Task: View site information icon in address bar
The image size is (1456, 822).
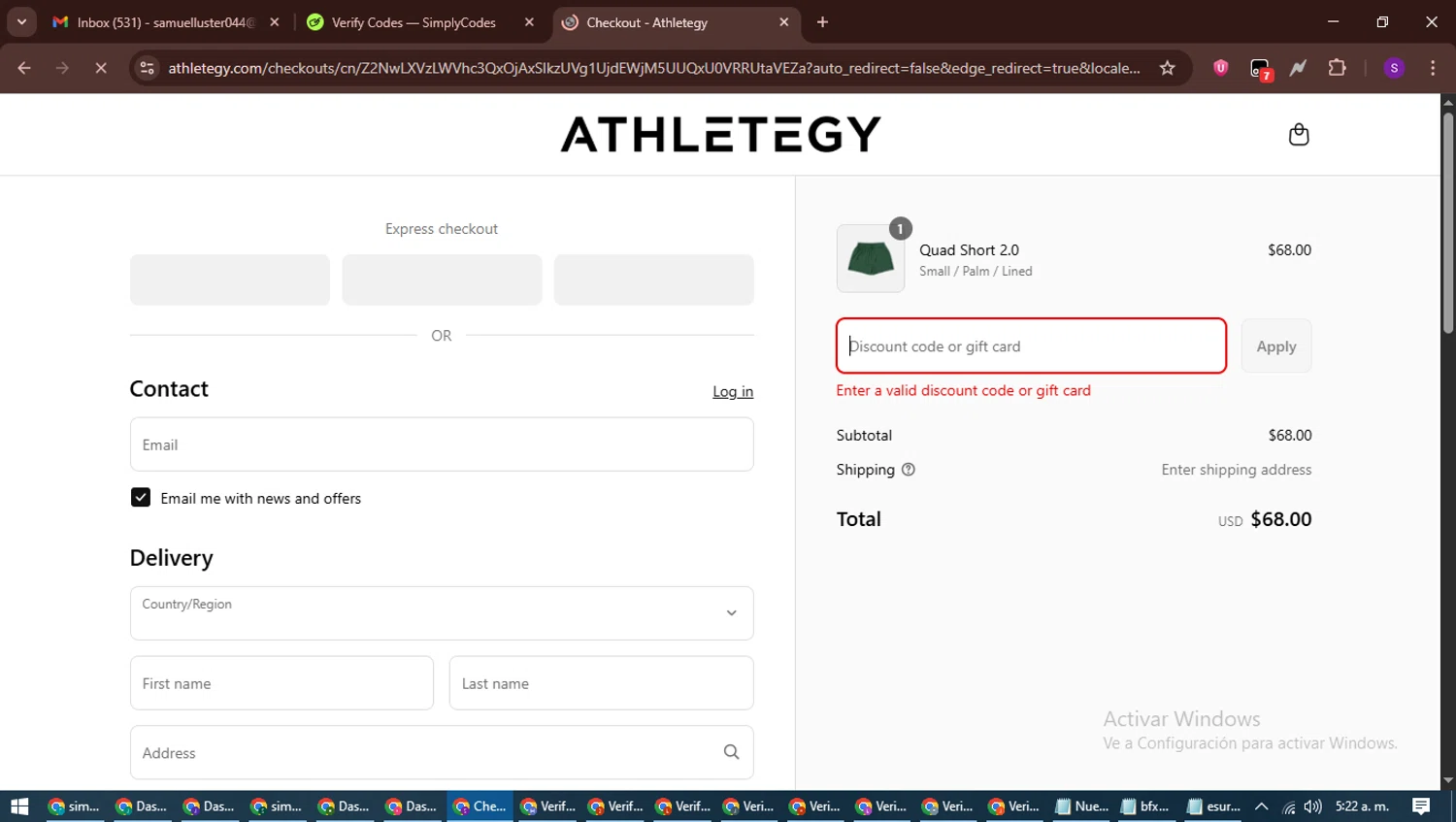Action: click(x=147, y=68)
